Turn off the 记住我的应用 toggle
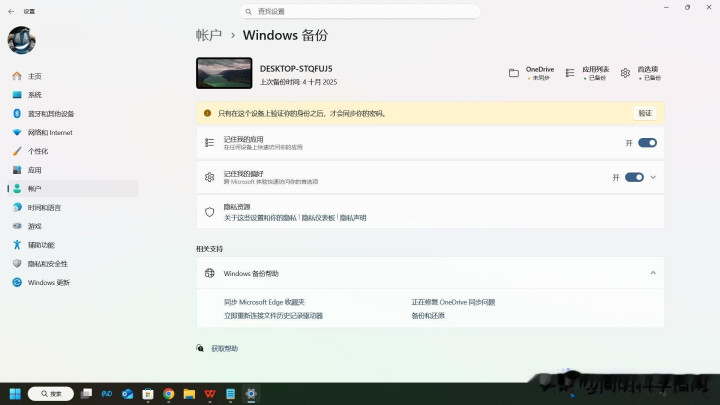Image resolution: width=720 pixels, height=405 pixels. 647,143
